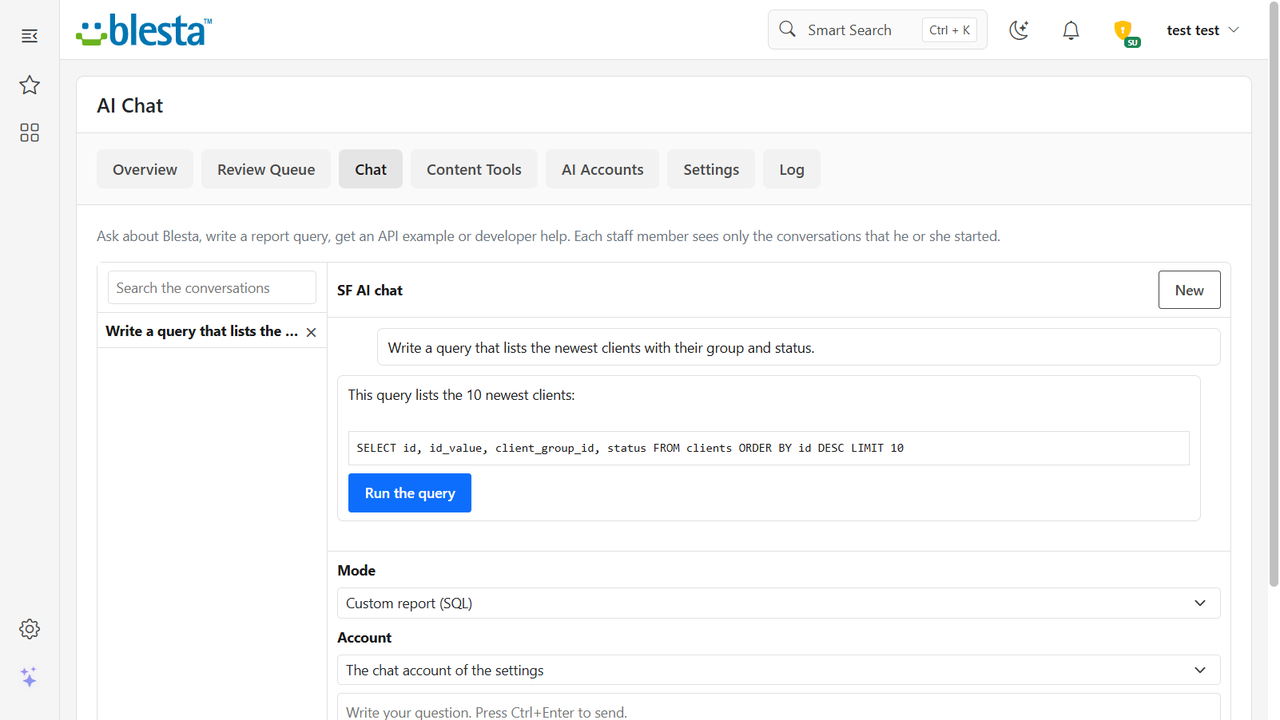Open the Mode dropdown
The height and width of the screenshot is (720, 1280).
point(779,603)
